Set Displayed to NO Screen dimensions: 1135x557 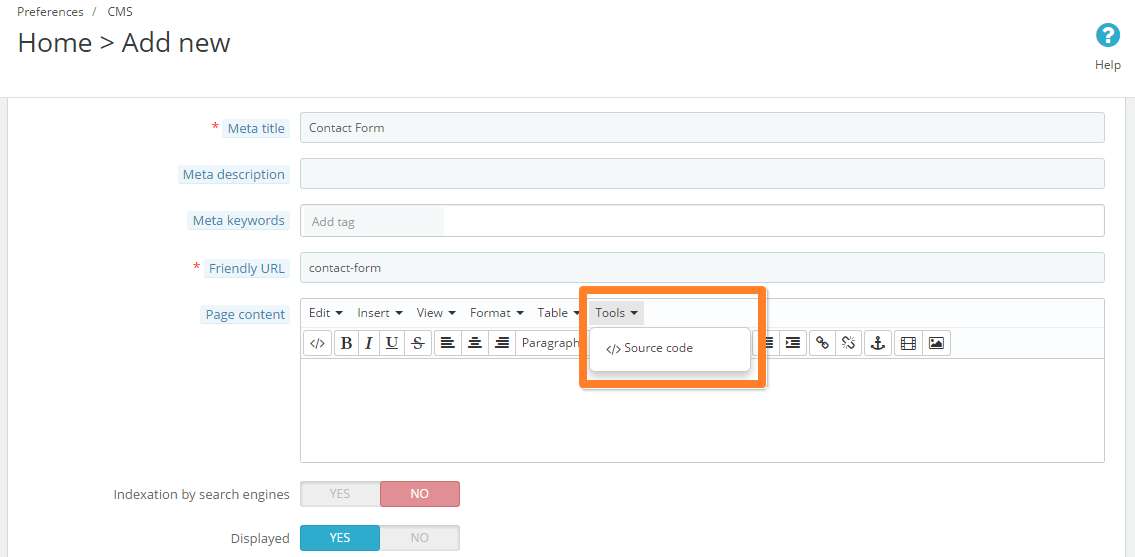(x=419, y=538)
